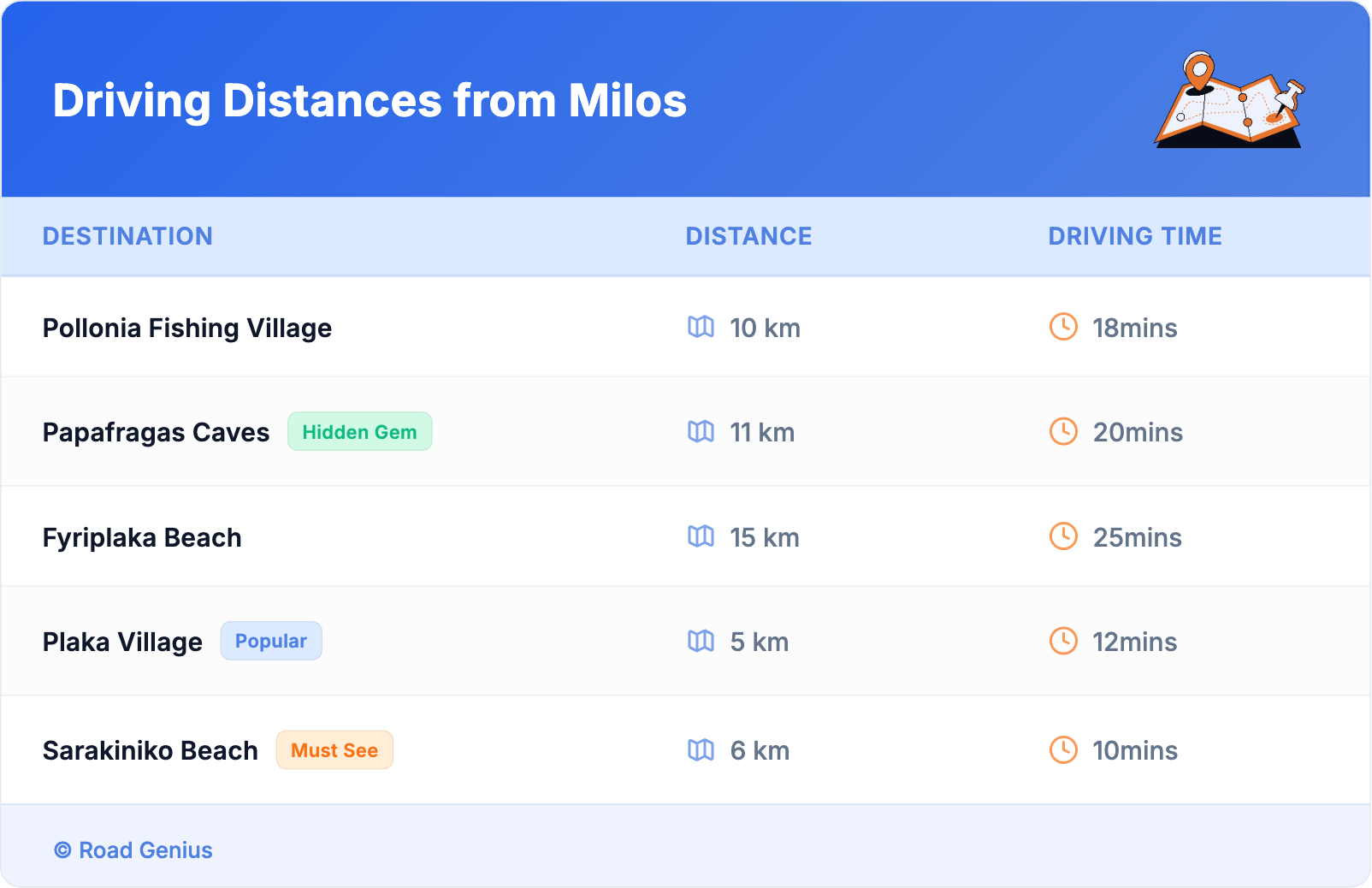
Task: Click the map icon beside 10 km
Action: tap(701, 327)
